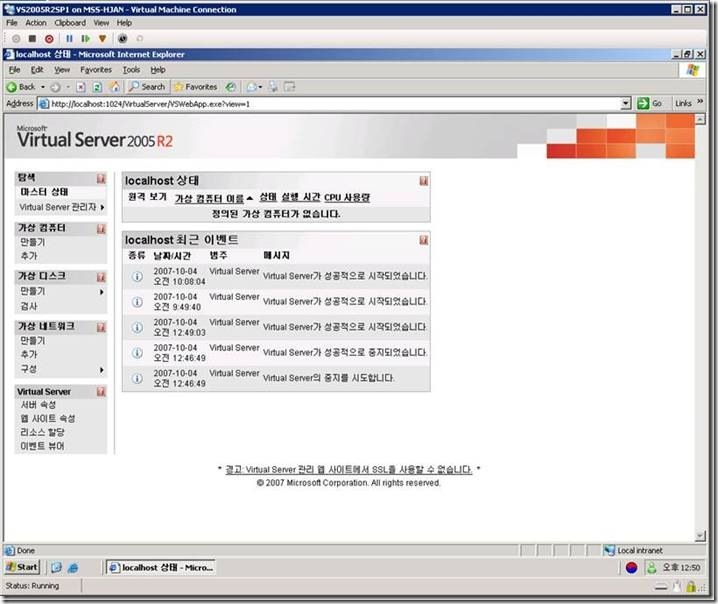Viewport: 718px width, 604px height.
Task: Expand the 구성 submenu arrow
Action: pyautogui.click(x=102, y=370)
